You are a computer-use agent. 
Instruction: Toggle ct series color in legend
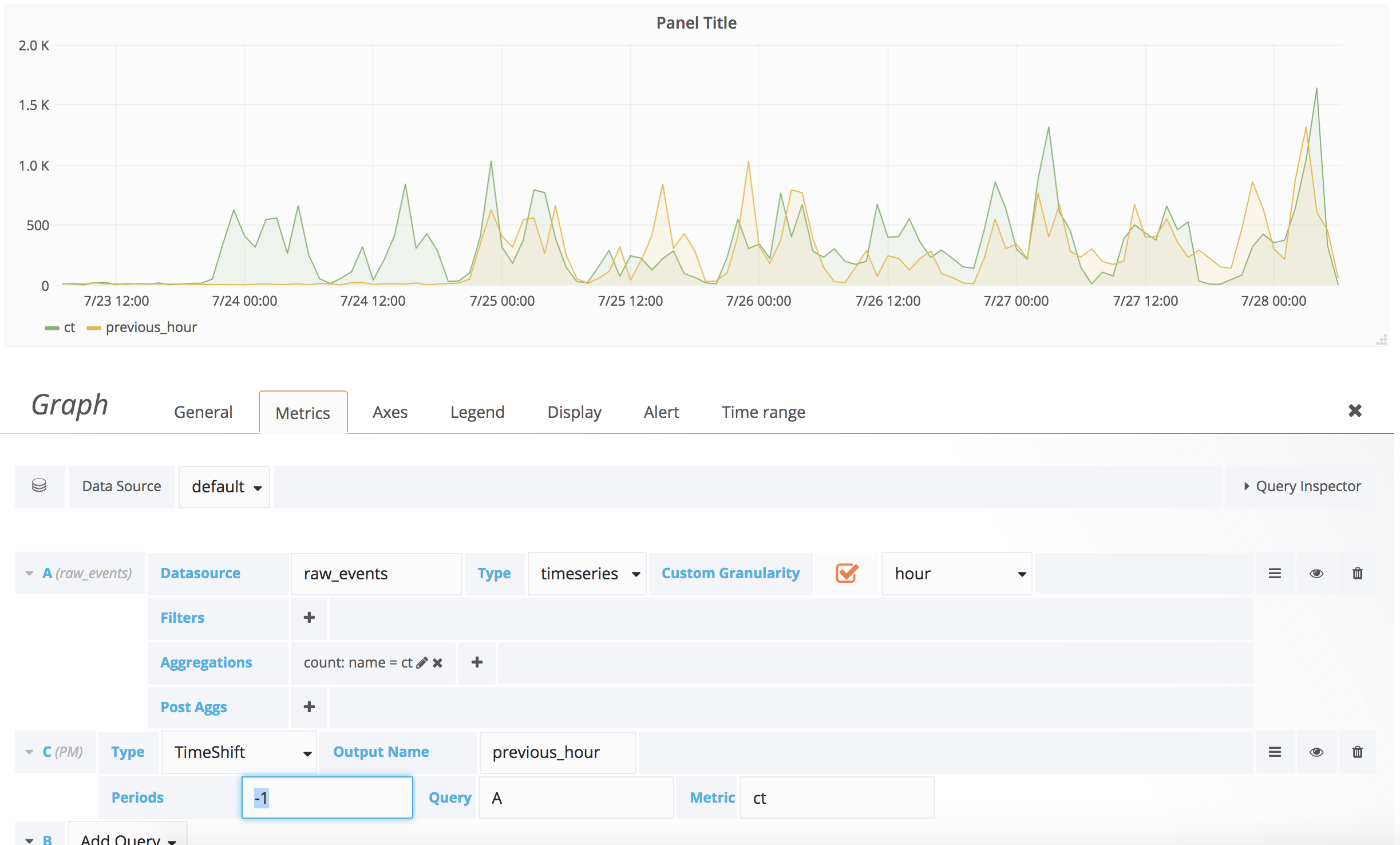click(52, 328)
